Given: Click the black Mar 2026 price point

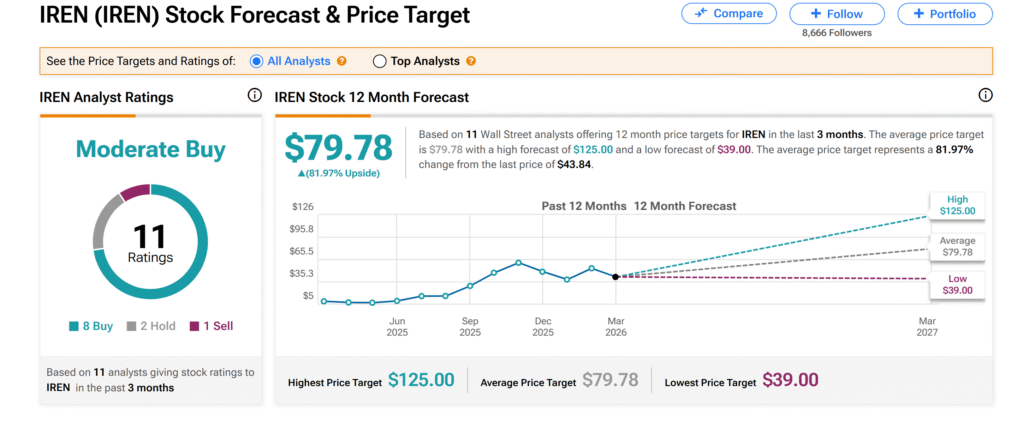Looking at the screenshot, I should [615, 276].
